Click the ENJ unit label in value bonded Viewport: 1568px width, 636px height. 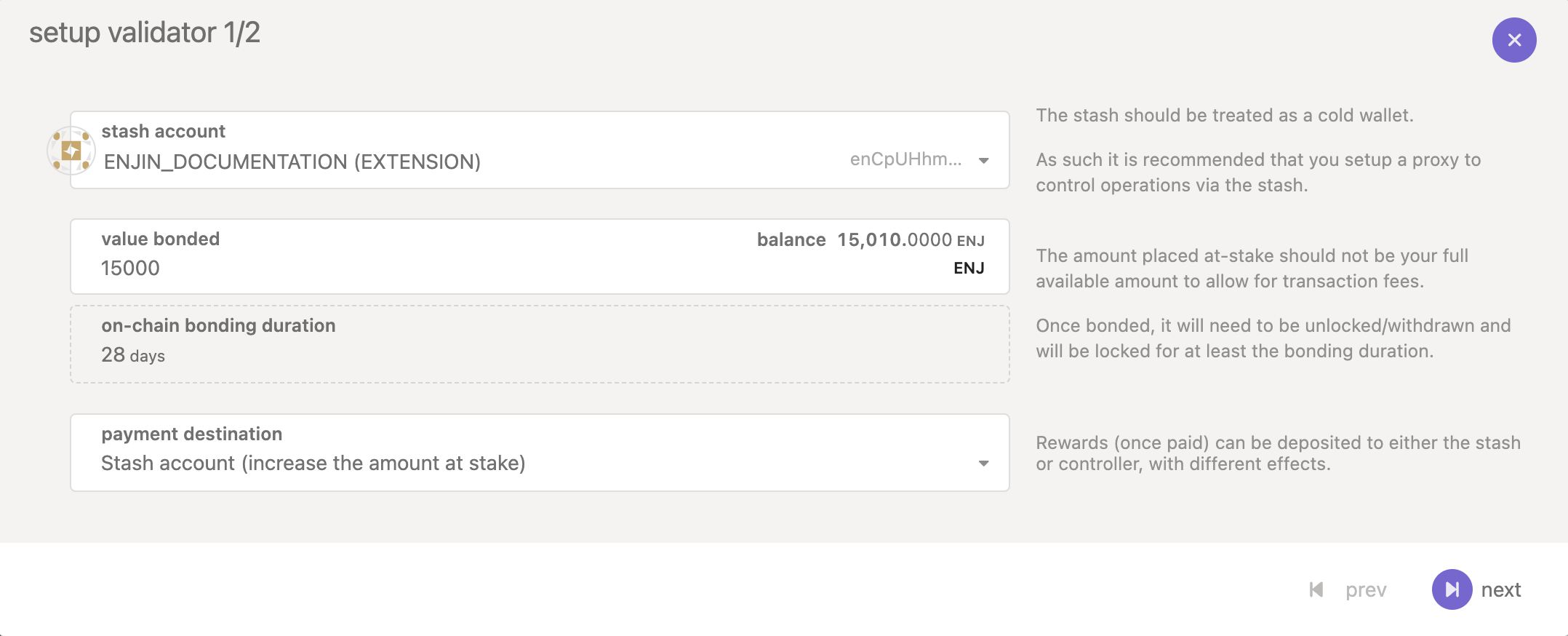coord(969,269)
